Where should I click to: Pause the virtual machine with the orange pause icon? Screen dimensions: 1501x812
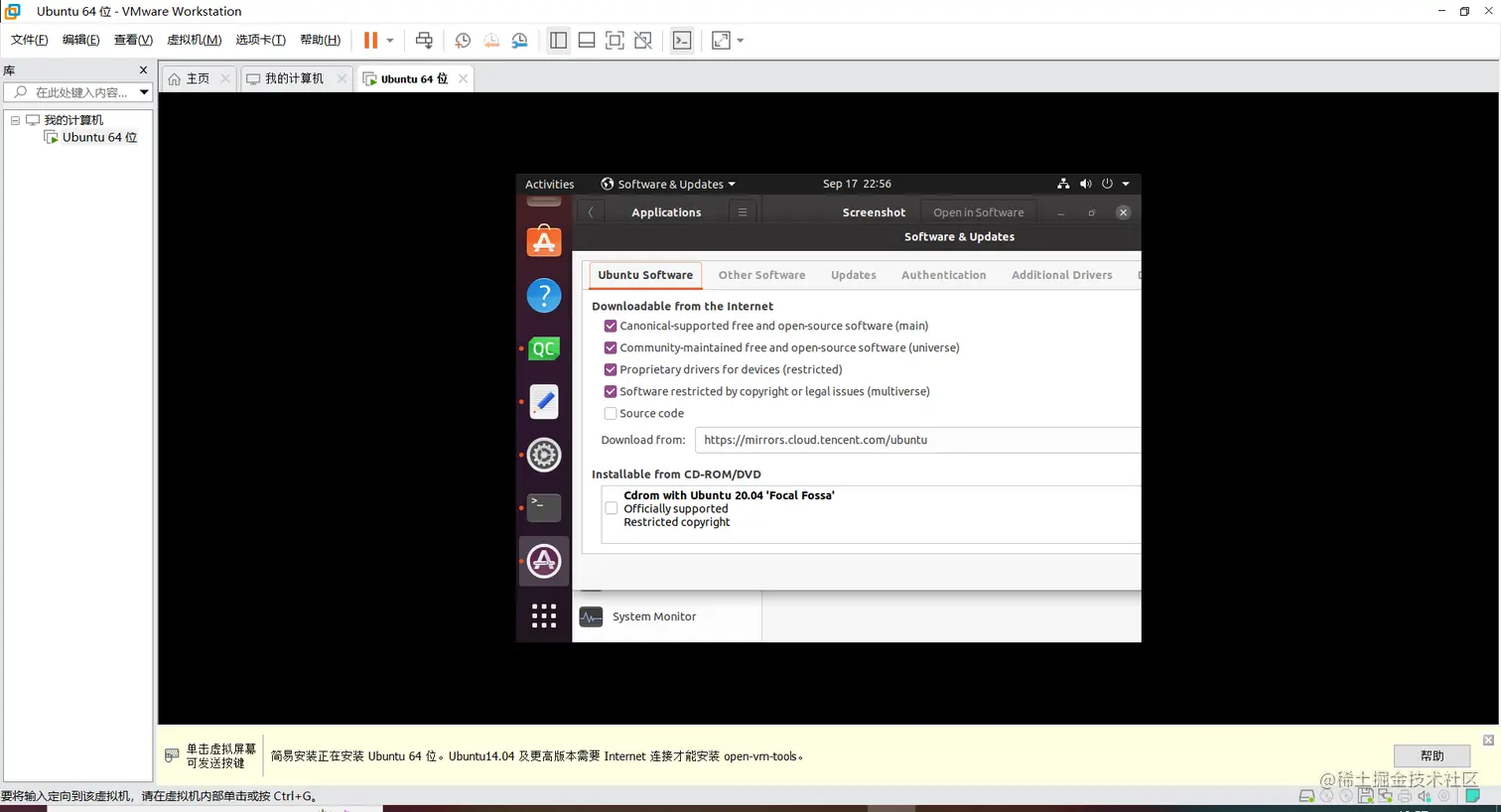pyautogui.click(x=370, y=41)
